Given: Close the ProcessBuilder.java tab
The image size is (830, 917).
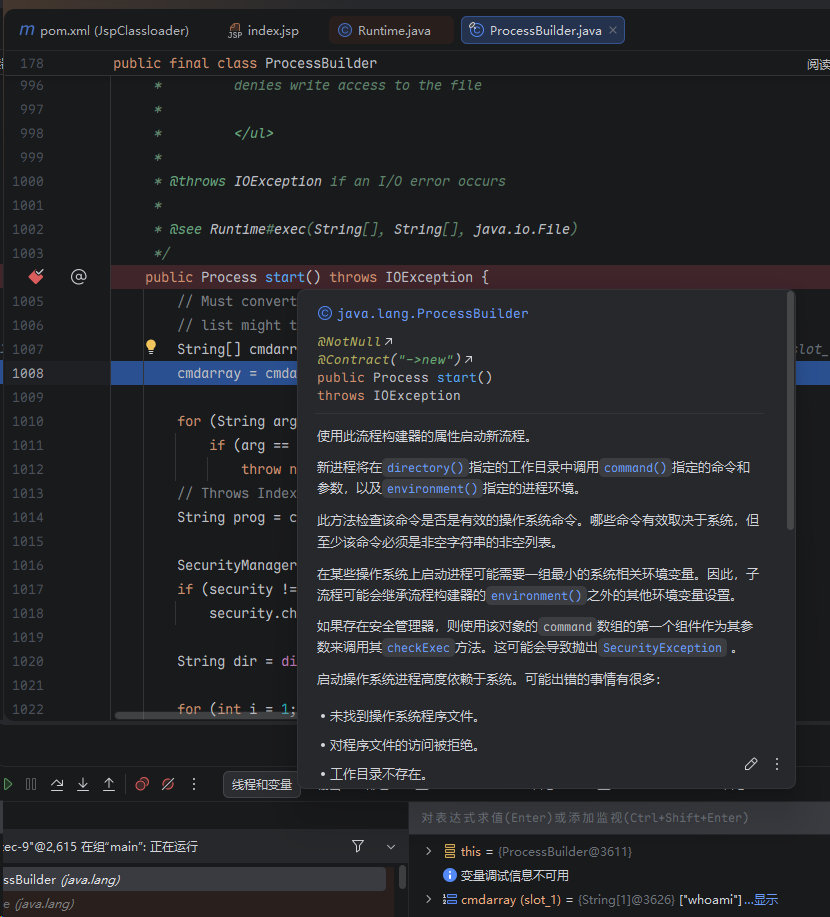Looking at the screenshot, I should click(614, 31).
